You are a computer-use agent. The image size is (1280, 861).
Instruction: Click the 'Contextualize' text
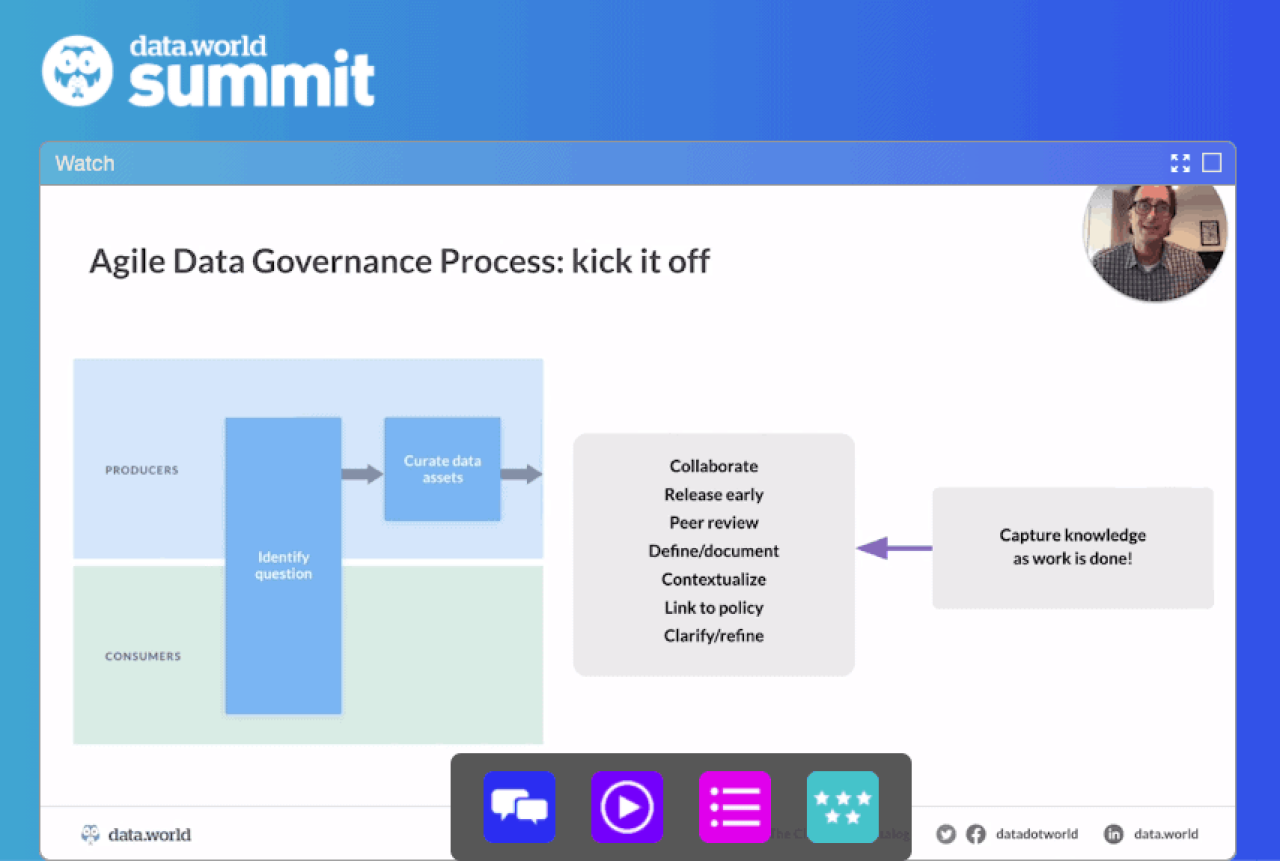coord(714,579)
